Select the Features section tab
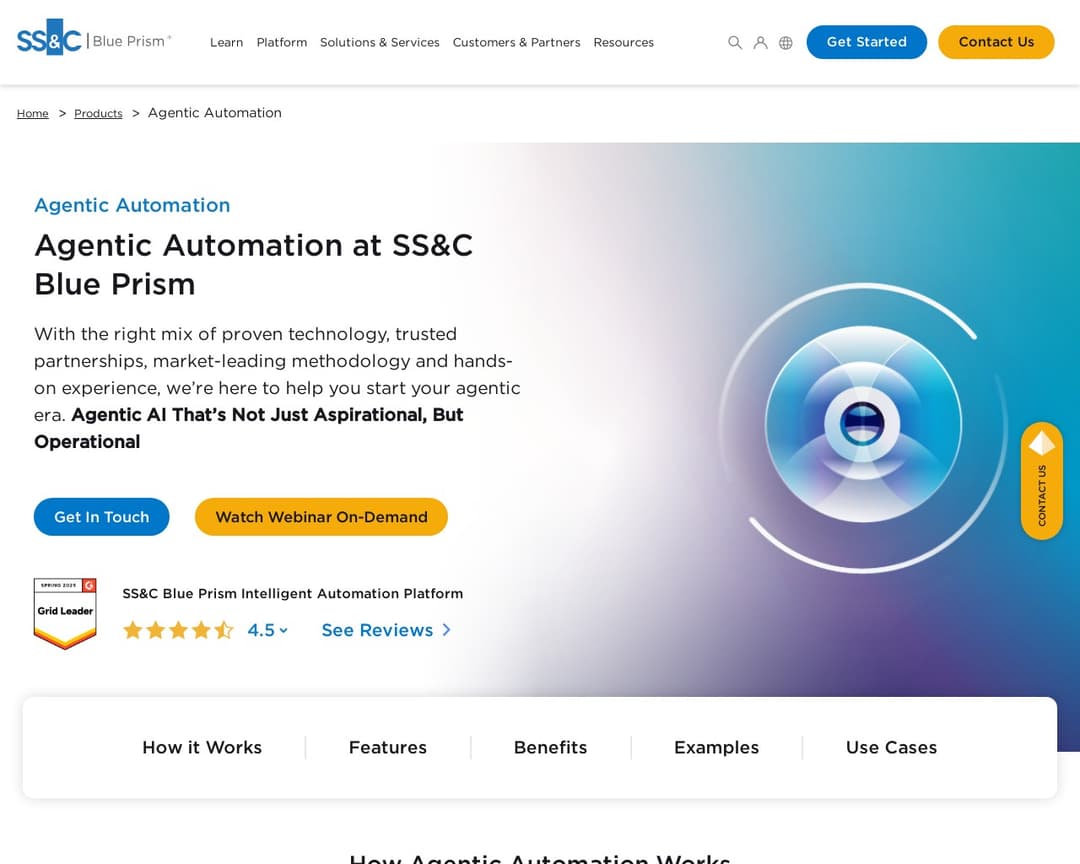 click(388, 747)
